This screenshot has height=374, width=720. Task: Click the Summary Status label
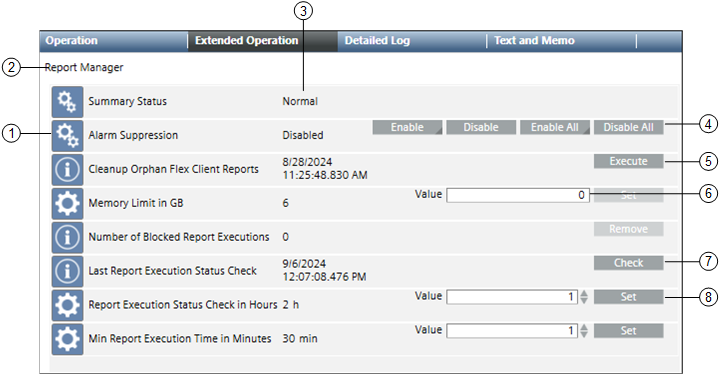click(x=128, y=102)
